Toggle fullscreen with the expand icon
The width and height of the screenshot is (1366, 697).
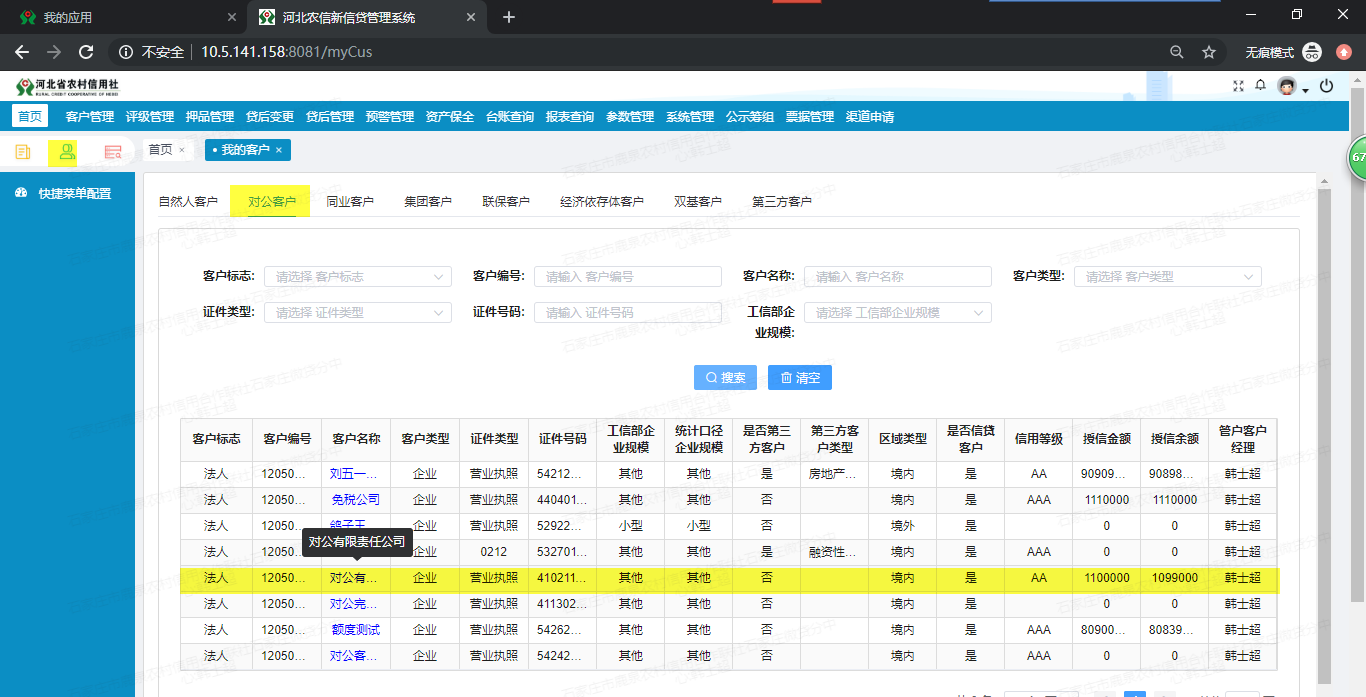pyautogui.click(x=1238, y=86)
